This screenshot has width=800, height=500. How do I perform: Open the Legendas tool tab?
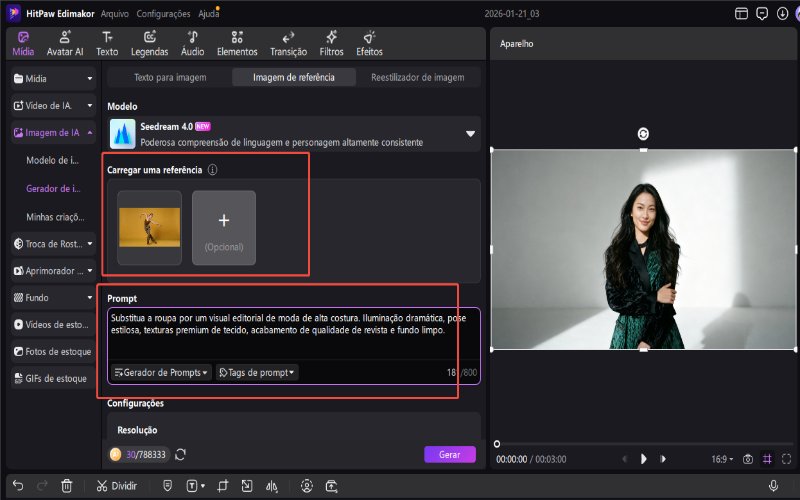[149, 44]
